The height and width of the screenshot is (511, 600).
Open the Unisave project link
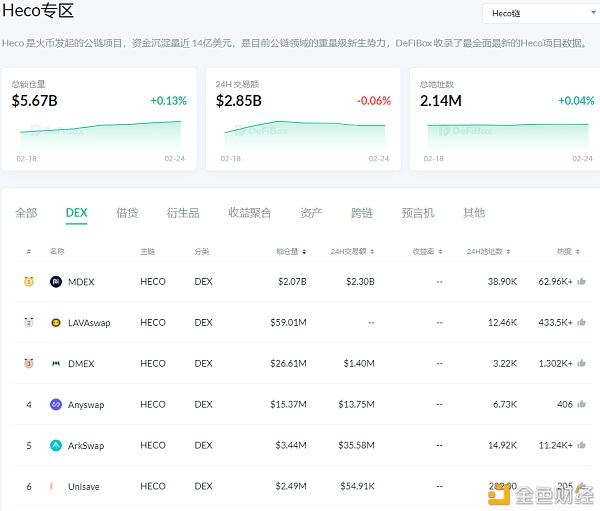(x=84, y=487)
